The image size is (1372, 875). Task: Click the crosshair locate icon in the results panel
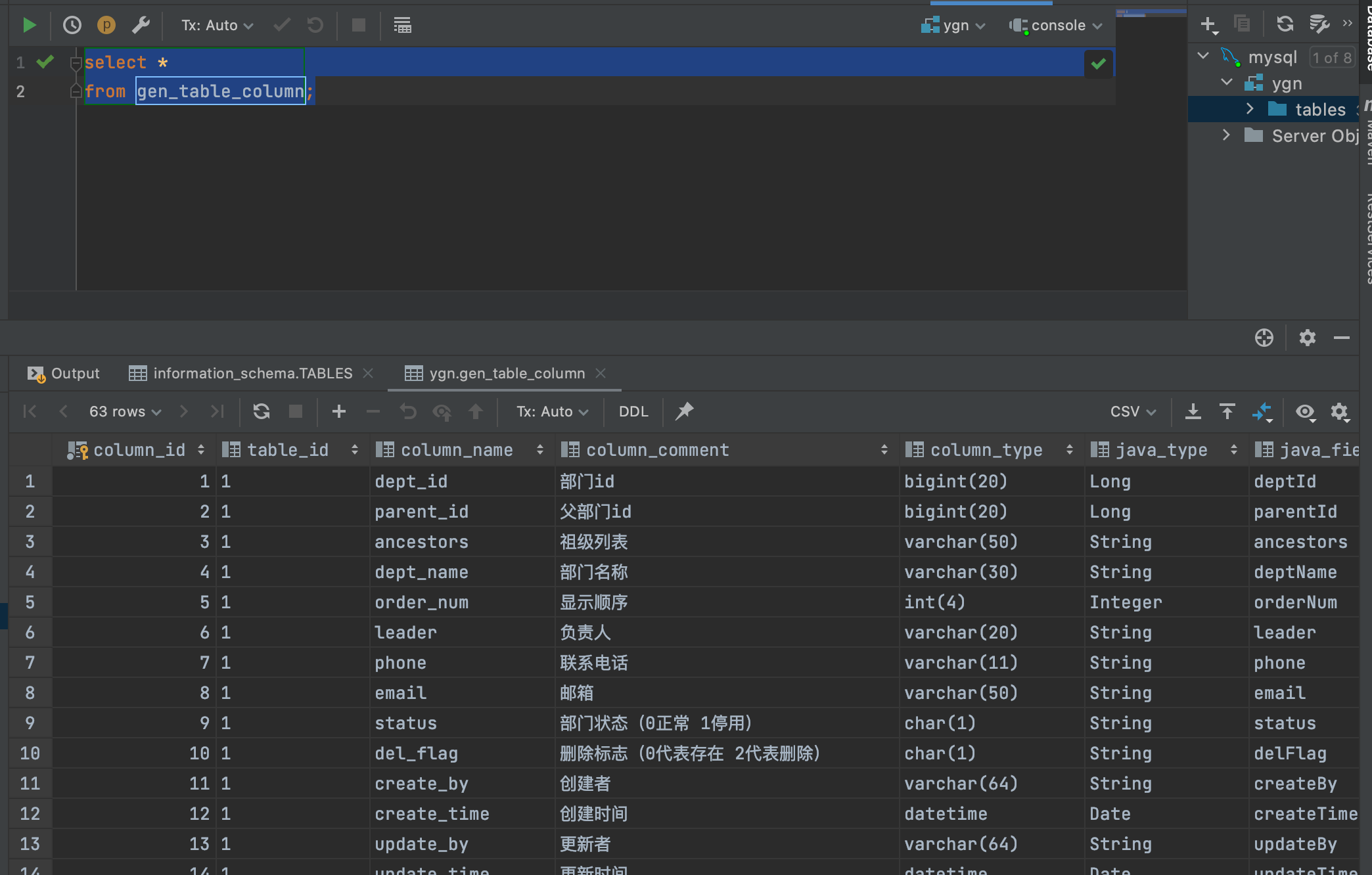(1264, 338)
